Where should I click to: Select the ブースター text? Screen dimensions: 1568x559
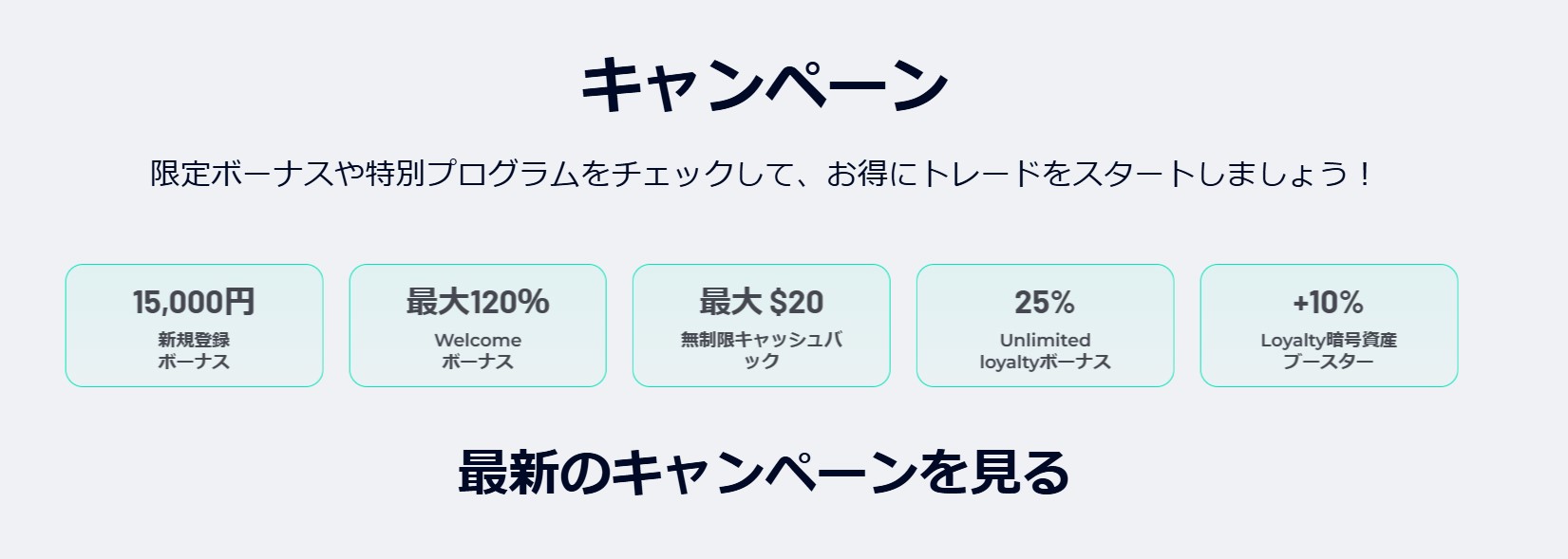click(1328, 362)
